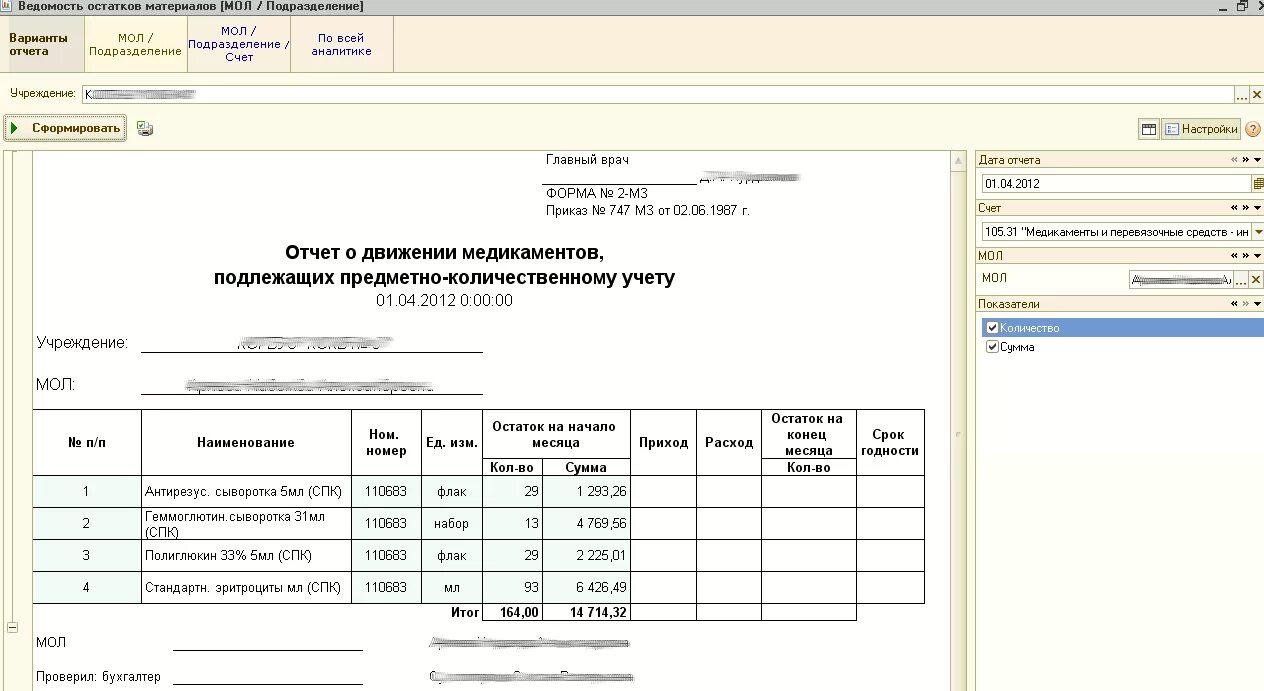Click quantity 93 in row four

click(512, 588)
